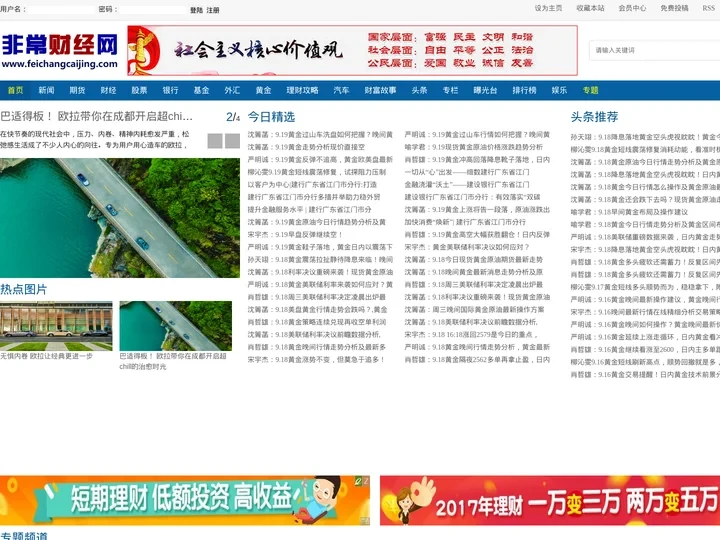Click the 头条推荐 section heading
Image resolution: width=720 pixels, height=540 pixels.
594,117
